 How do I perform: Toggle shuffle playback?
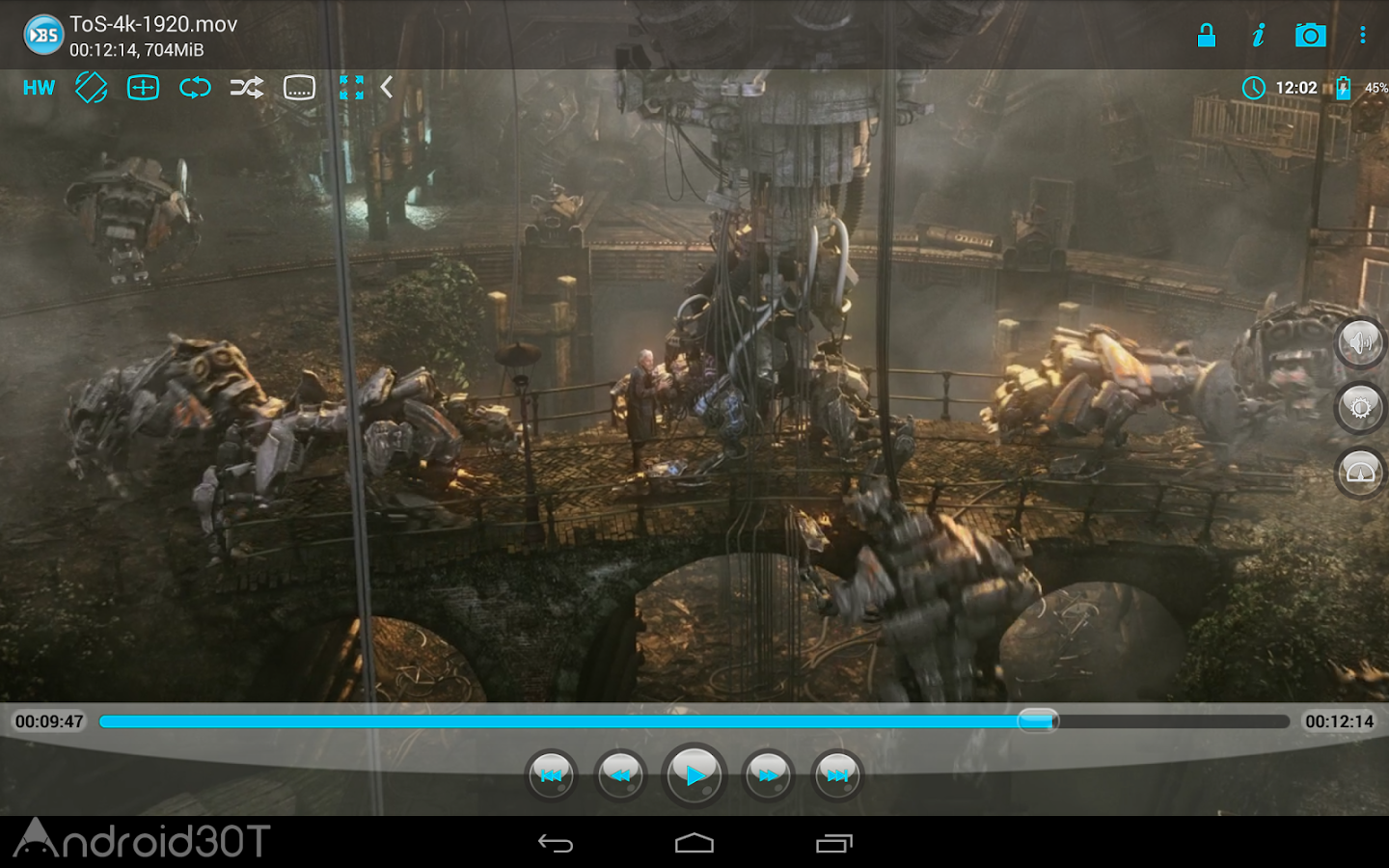coord(247,88)
